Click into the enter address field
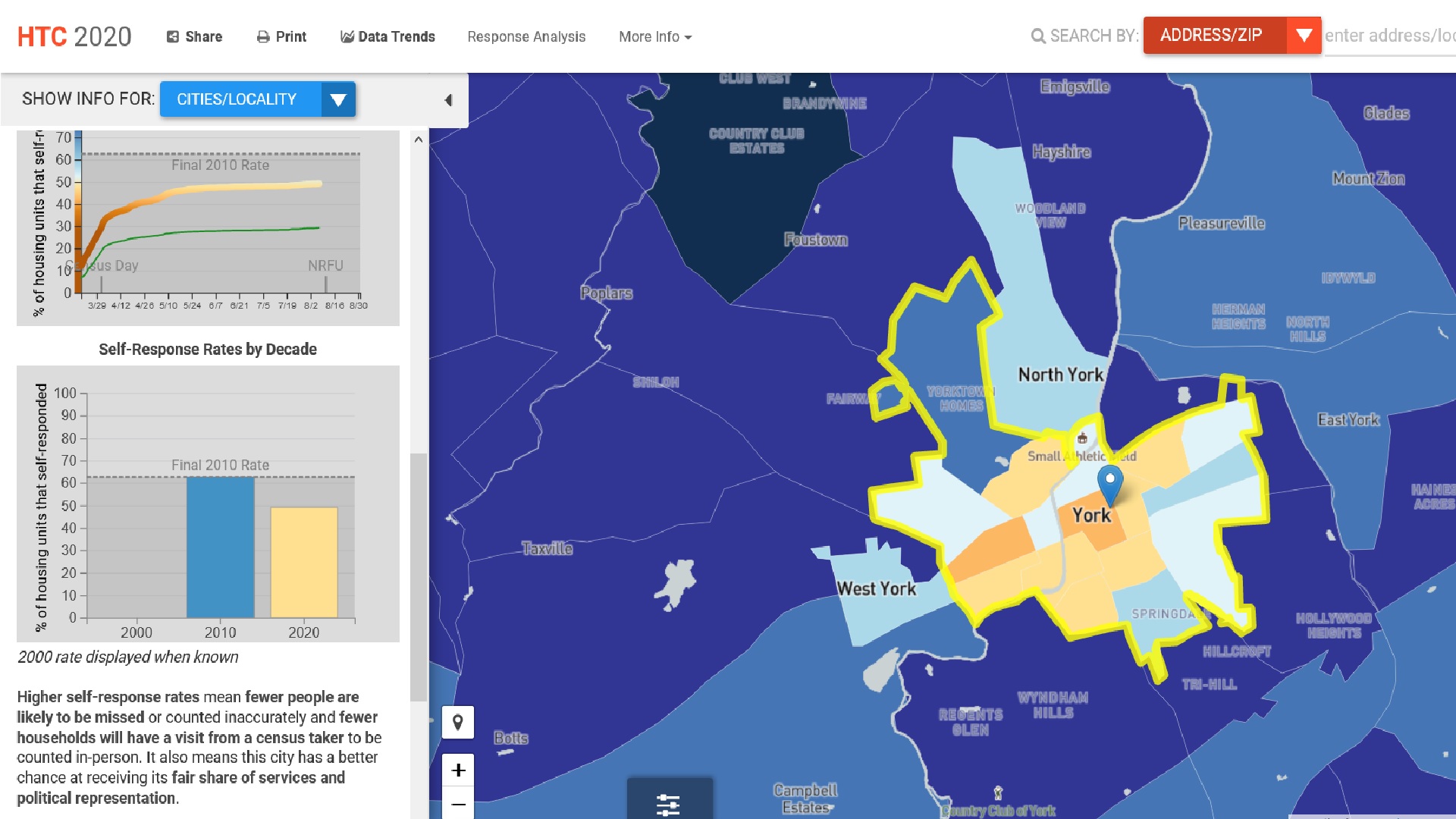 point(1389,36)
